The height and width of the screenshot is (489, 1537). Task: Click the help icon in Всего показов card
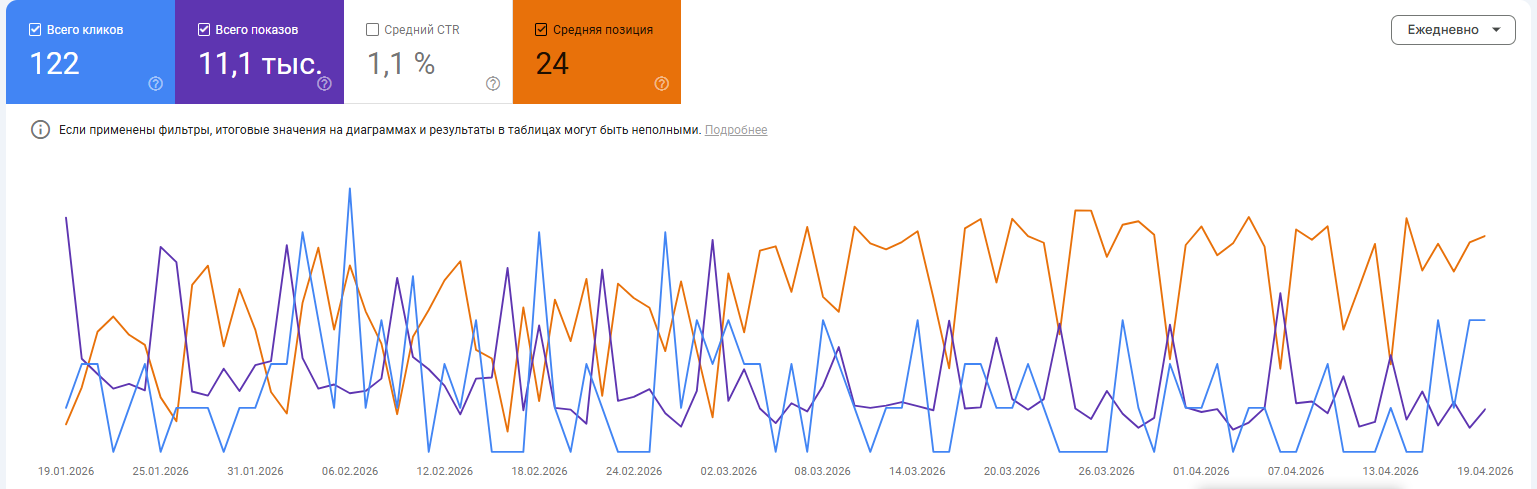(324, 84)
